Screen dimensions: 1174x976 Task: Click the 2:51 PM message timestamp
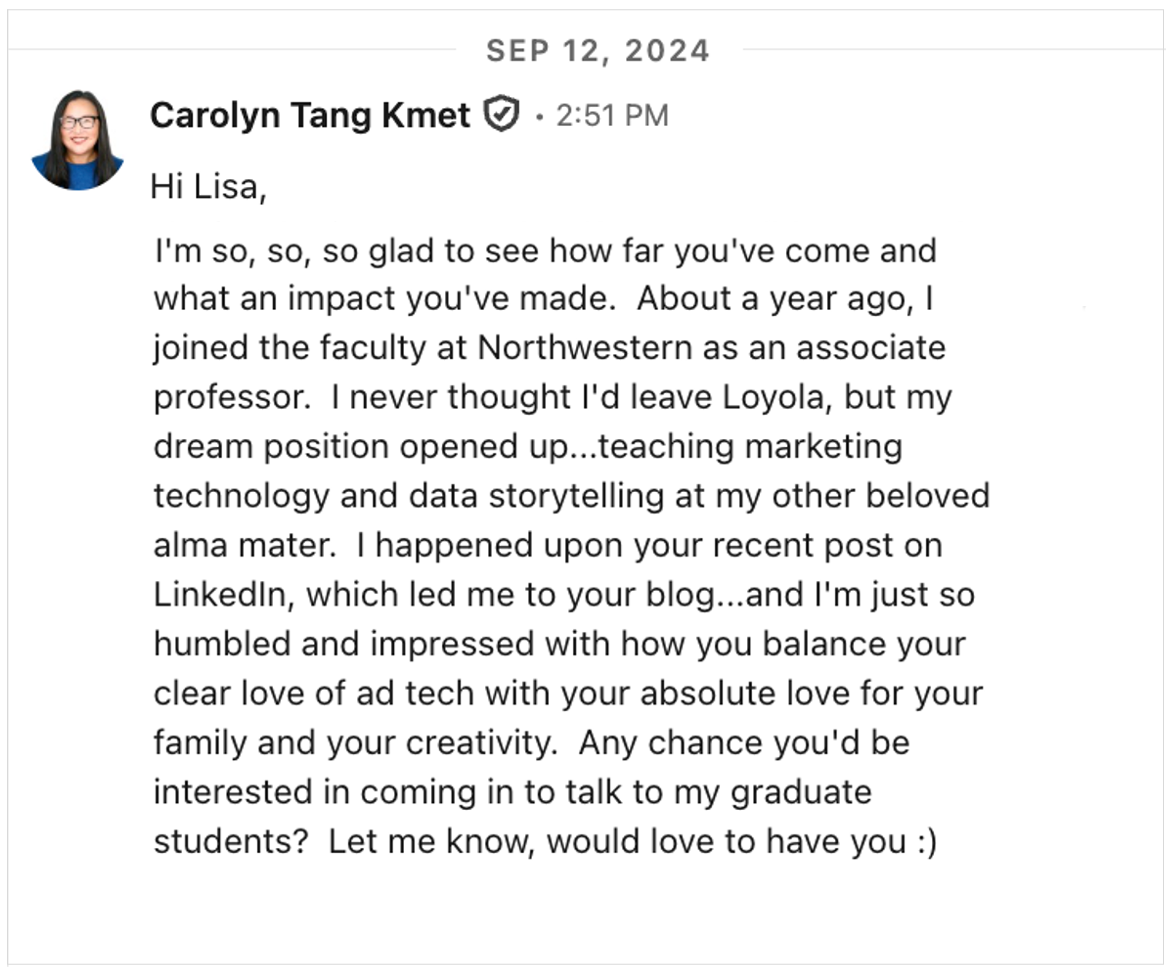pyautogui.click(x=612, y=116)
